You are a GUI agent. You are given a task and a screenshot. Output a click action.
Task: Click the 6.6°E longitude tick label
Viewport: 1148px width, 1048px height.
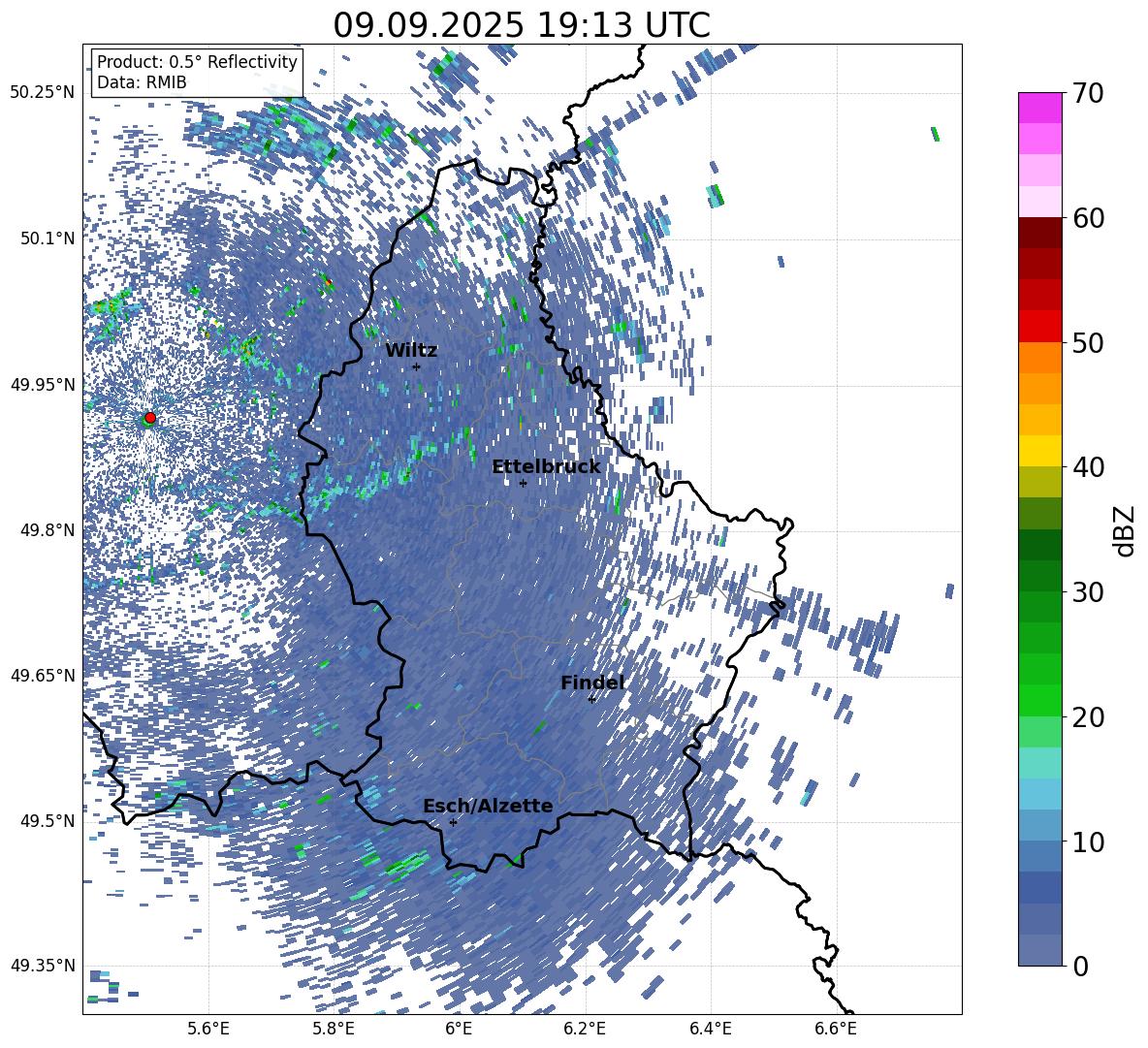click(x=836, y=1029)
